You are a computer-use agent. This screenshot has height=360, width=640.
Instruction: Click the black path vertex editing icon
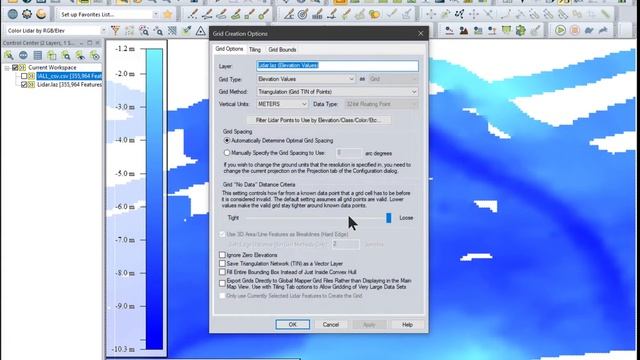(x=459, y=15)
